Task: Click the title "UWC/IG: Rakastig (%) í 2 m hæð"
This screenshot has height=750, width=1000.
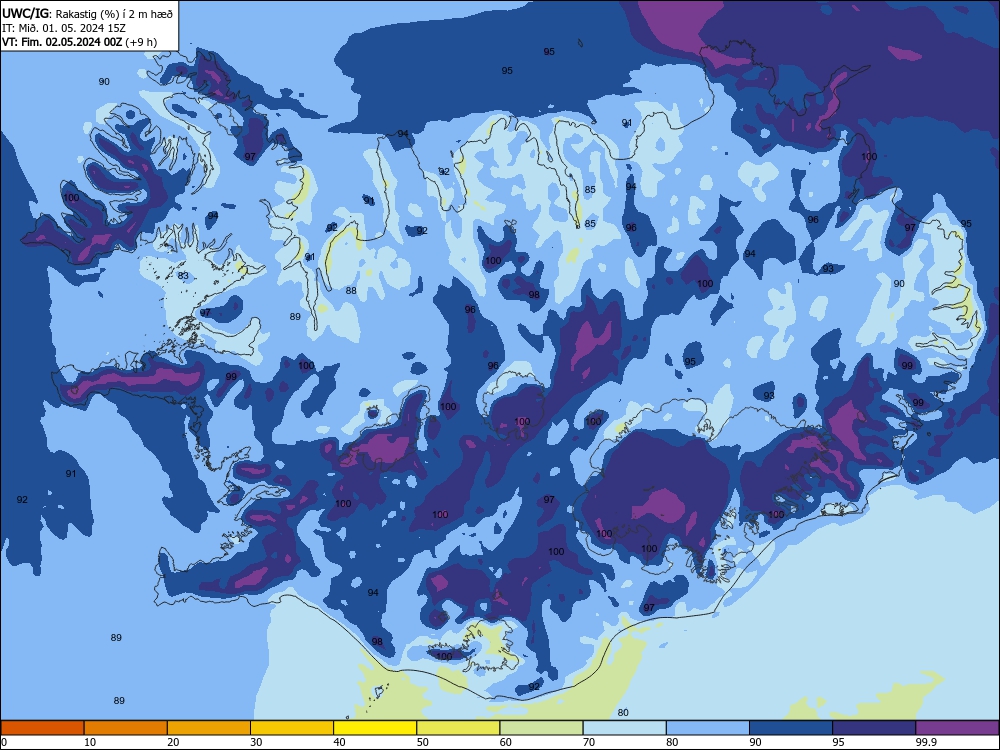Action: [87, 13]
